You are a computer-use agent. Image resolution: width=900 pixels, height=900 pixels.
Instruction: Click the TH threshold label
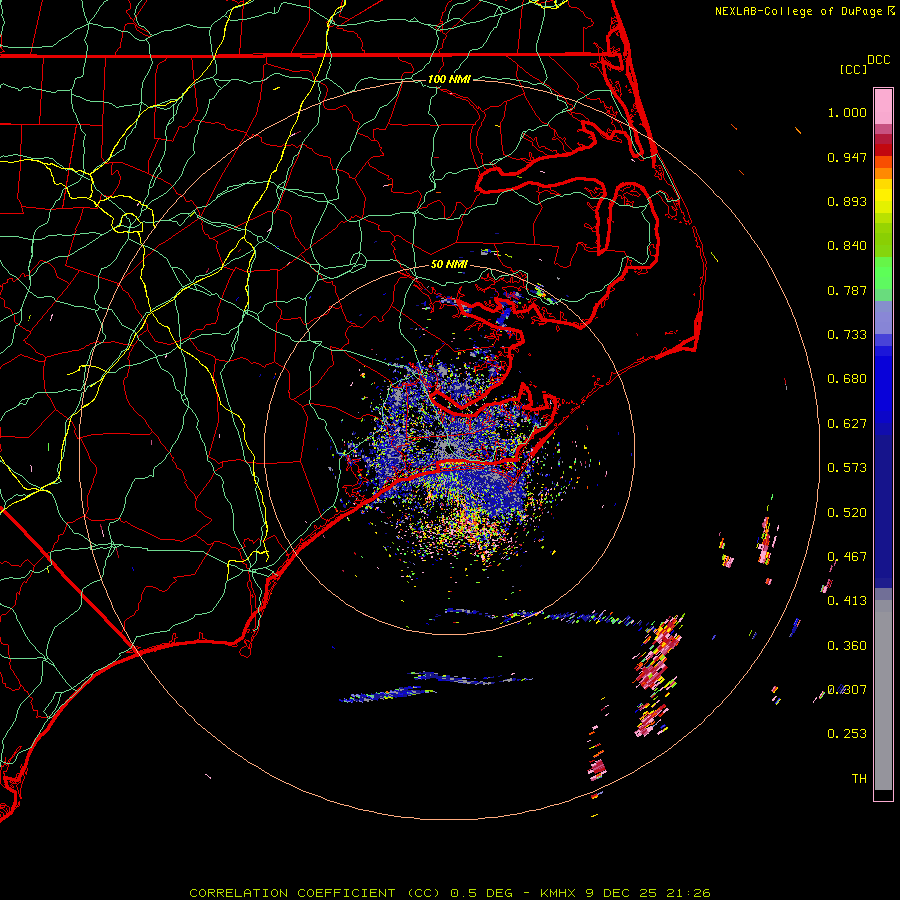[x=859, y=779]
